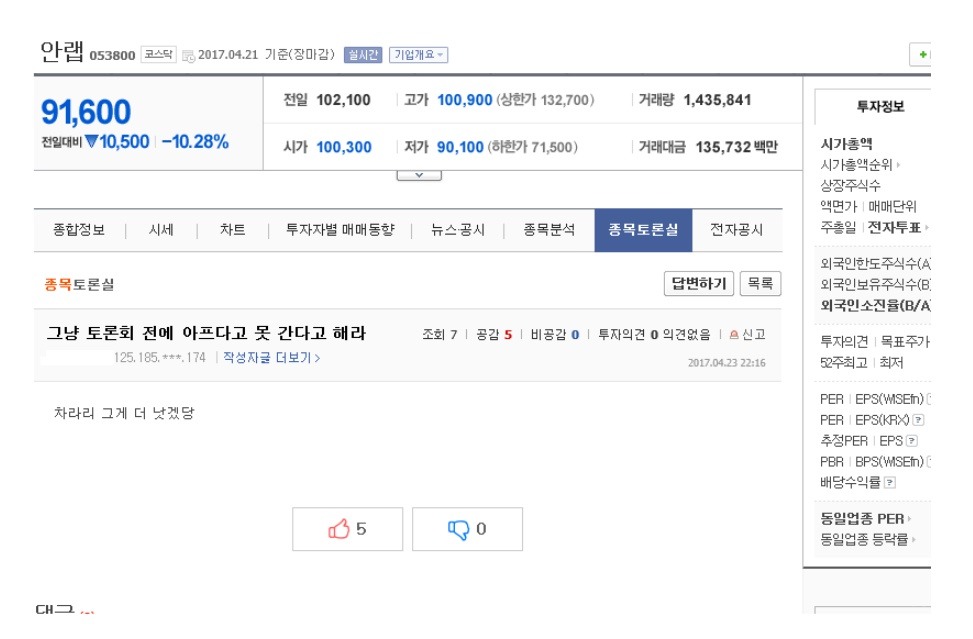Open the 차트 tab
This screenshot has height=639, width=973.
(x=233, y=230)
